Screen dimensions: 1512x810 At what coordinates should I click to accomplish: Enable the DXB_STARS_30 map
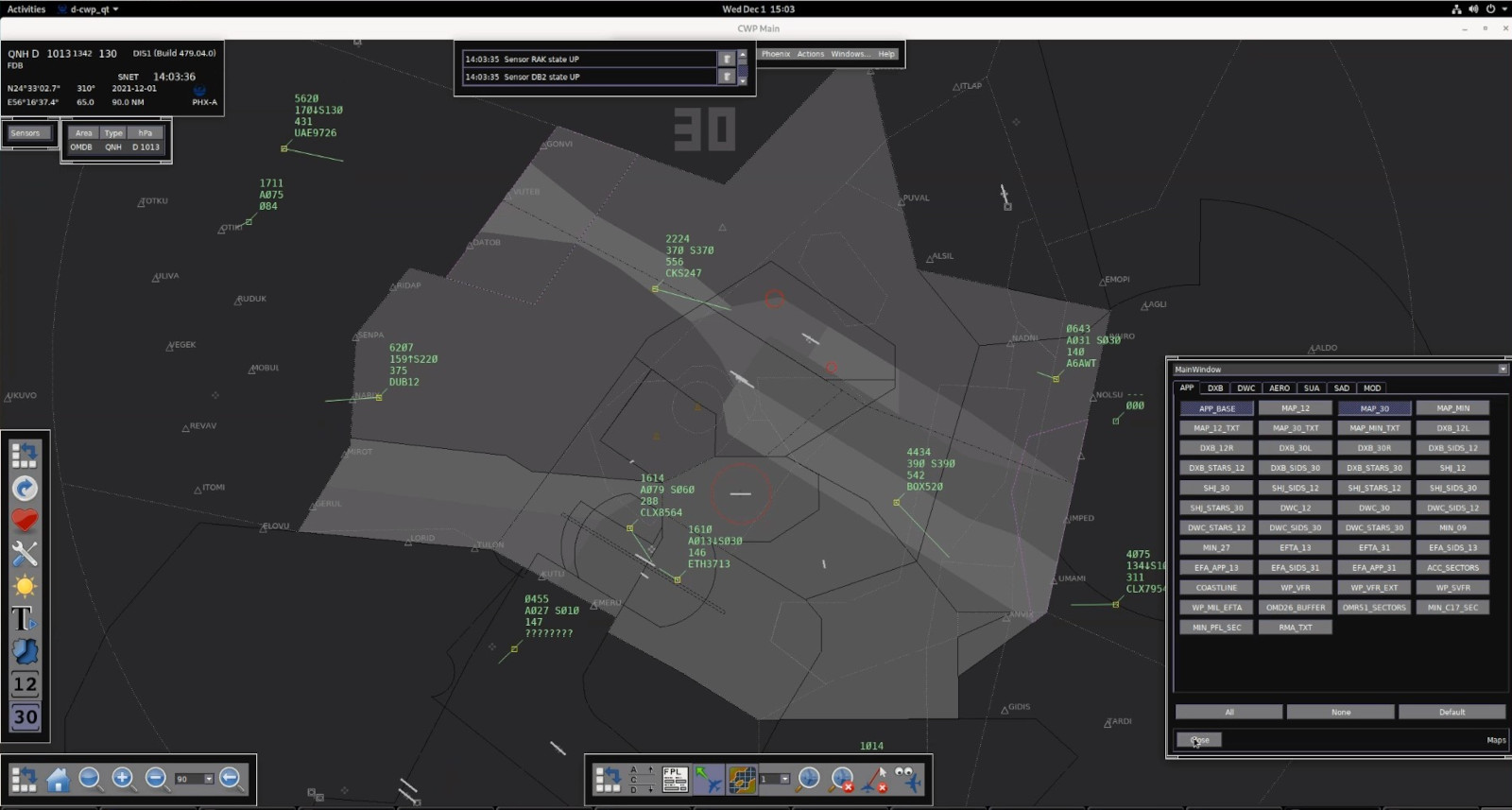click(x=1375, y=468)
